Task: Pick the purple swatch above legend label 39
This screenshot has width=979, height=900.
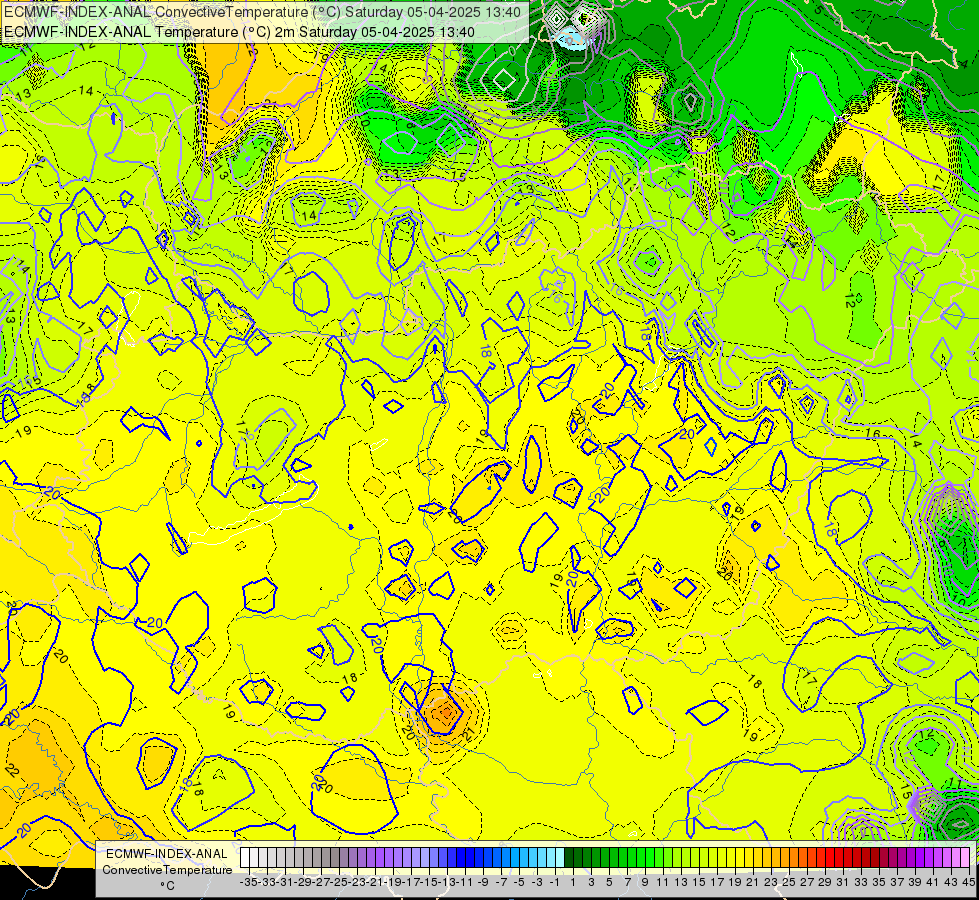Action: [x=910, y=858]
